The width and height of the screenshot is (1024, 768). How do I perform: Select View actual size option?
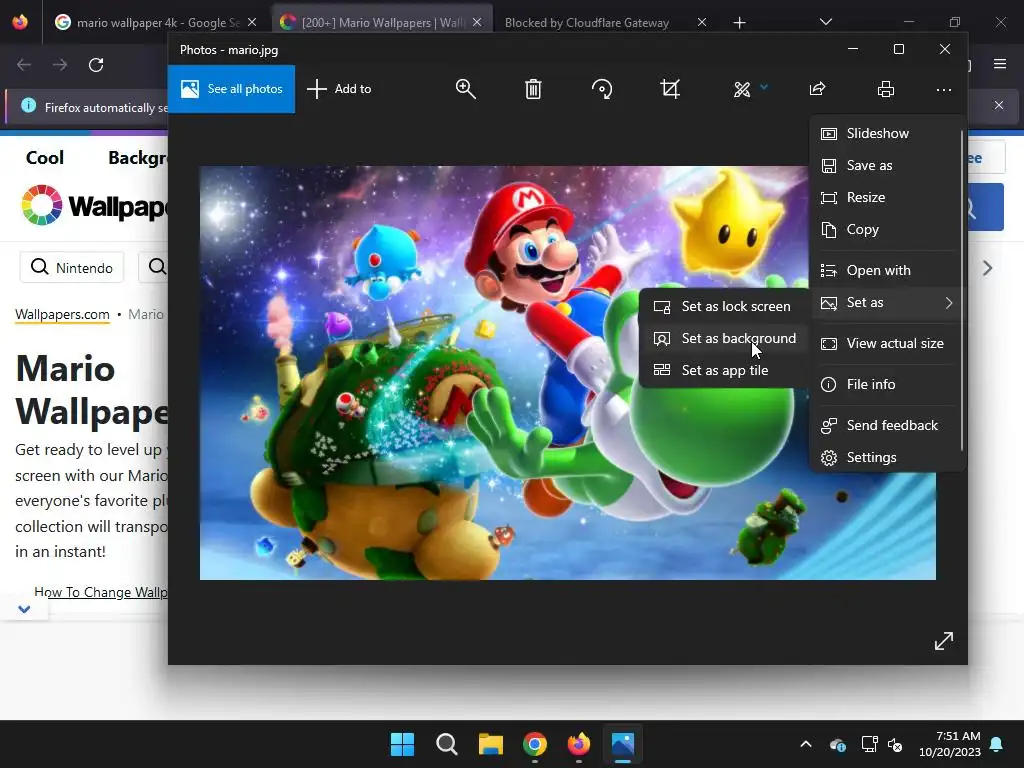886,344
